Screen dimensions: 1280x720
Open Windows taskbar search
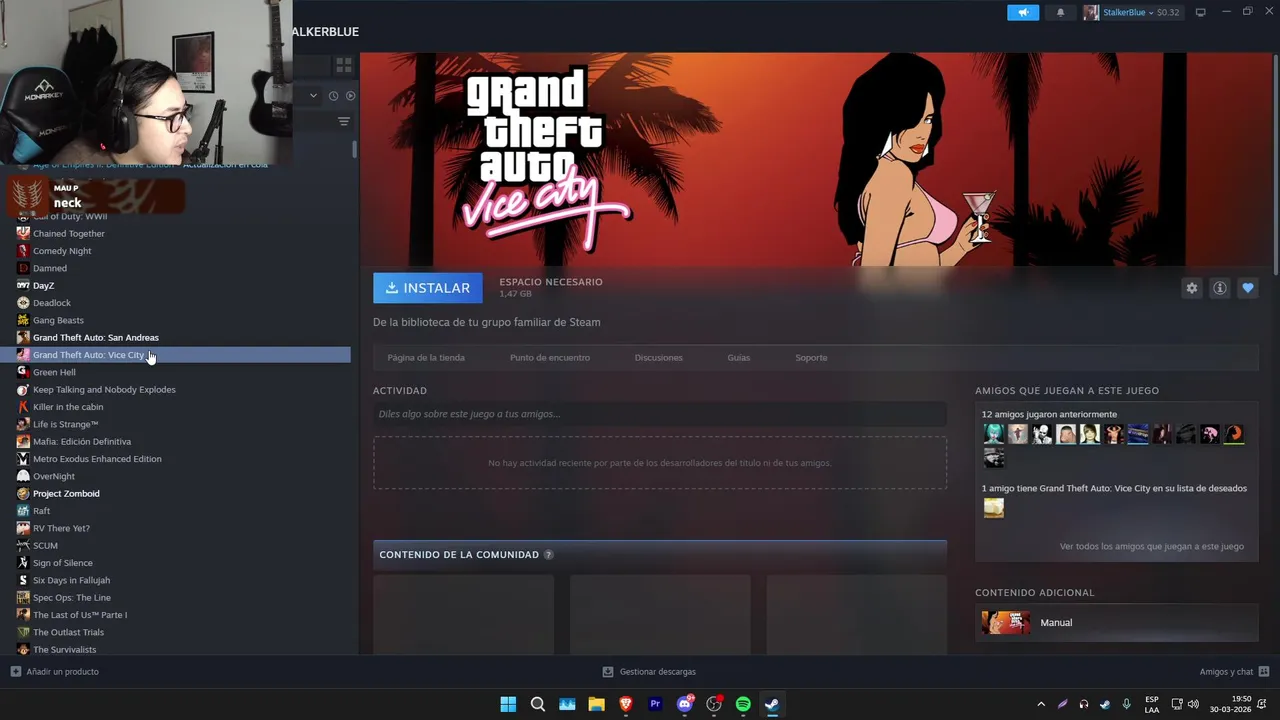coord(537,704)
